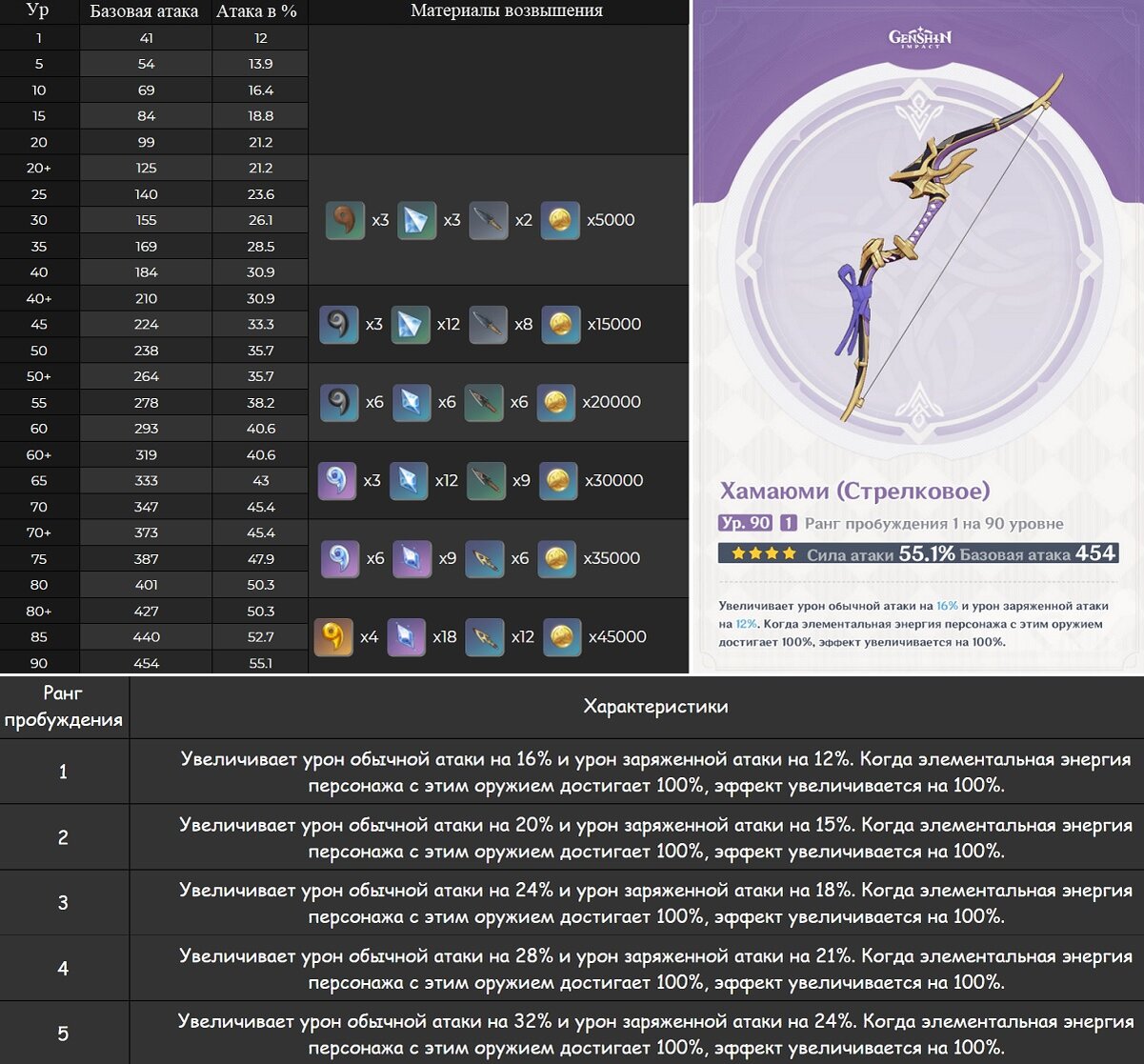Select the '50+' level cell
Image resolution: width=1144 pixels, height=1064 pixels.
(39, 377)
